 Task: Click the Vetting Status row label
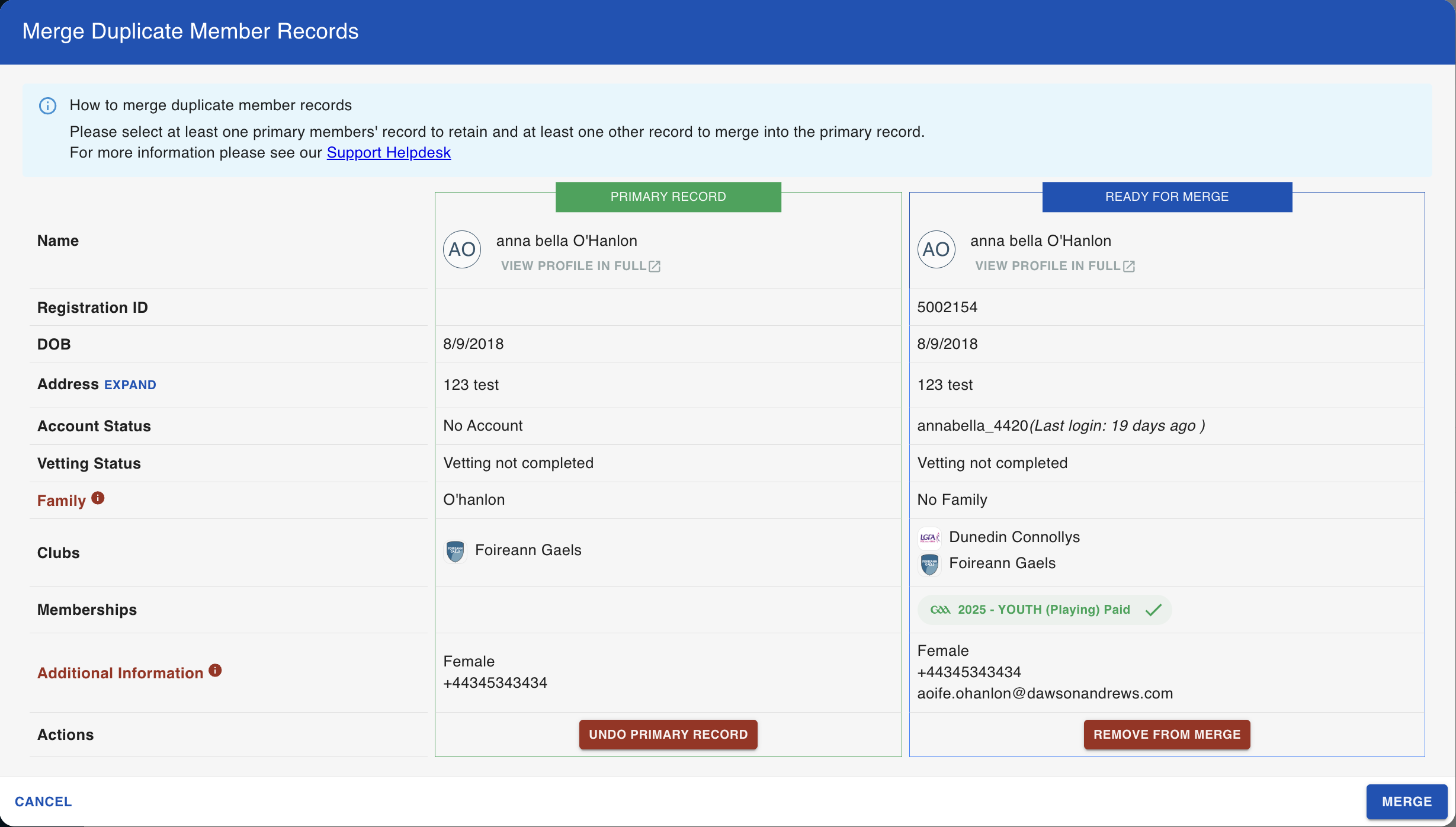89,464
